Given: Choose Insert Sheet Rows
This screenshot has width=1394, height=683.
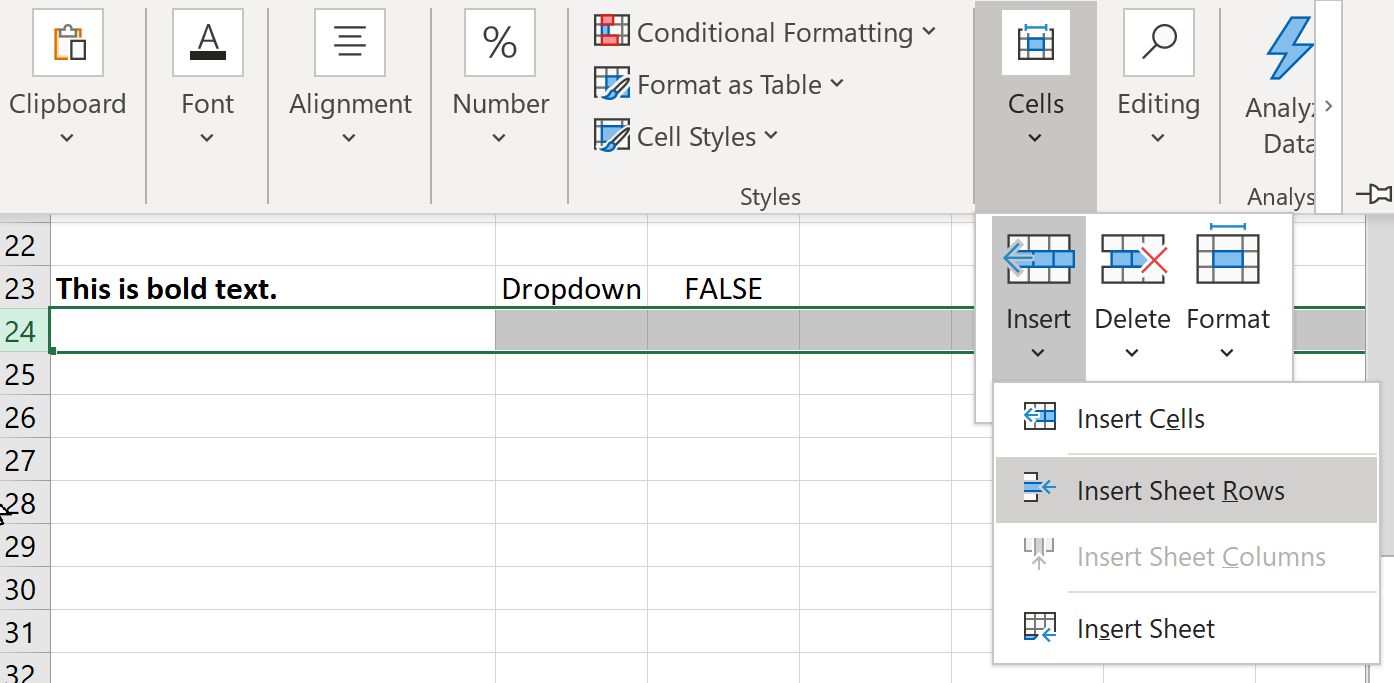Looking at the screenshot, I should pyautogui.click(x=1180, y=490).
